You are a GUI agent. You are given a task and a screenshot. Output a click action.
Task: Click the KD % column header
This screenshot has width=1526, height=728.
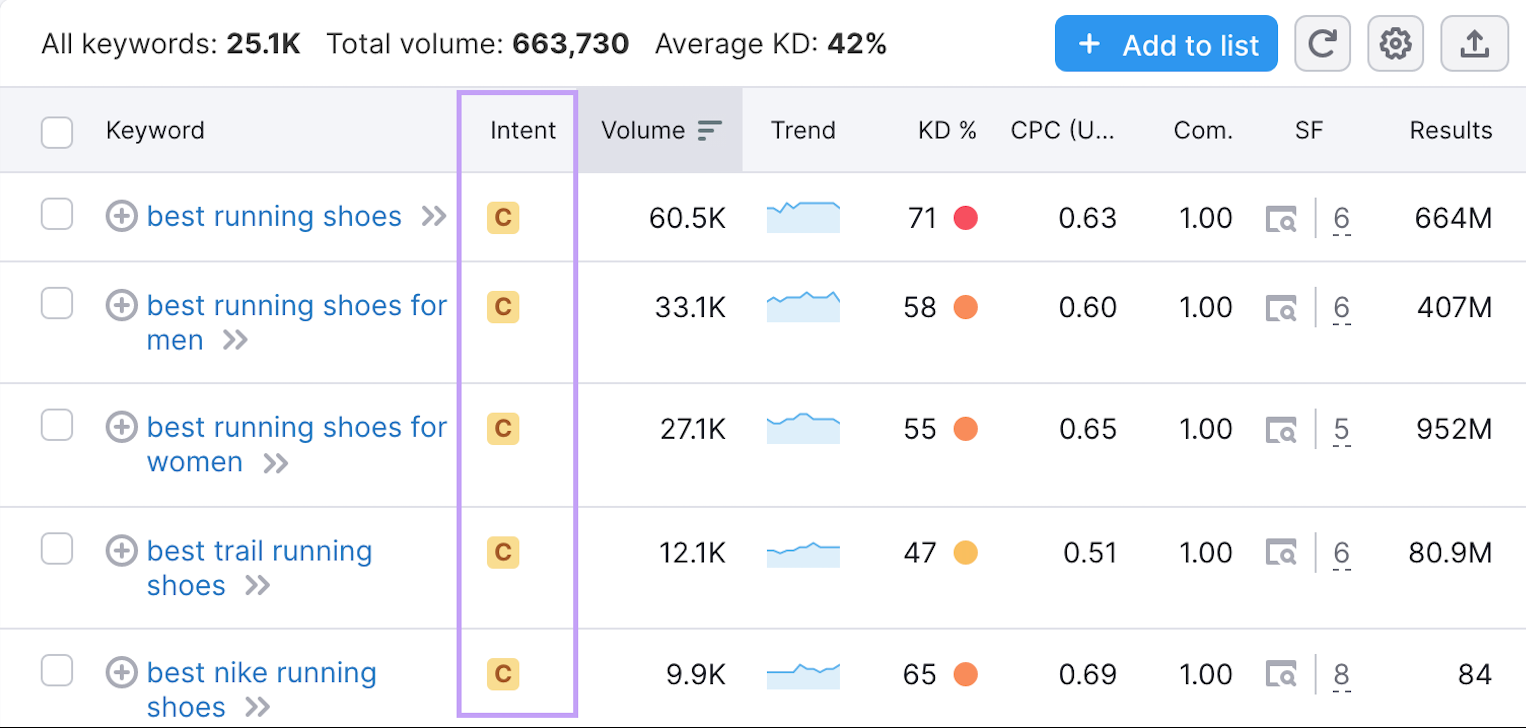947,130
